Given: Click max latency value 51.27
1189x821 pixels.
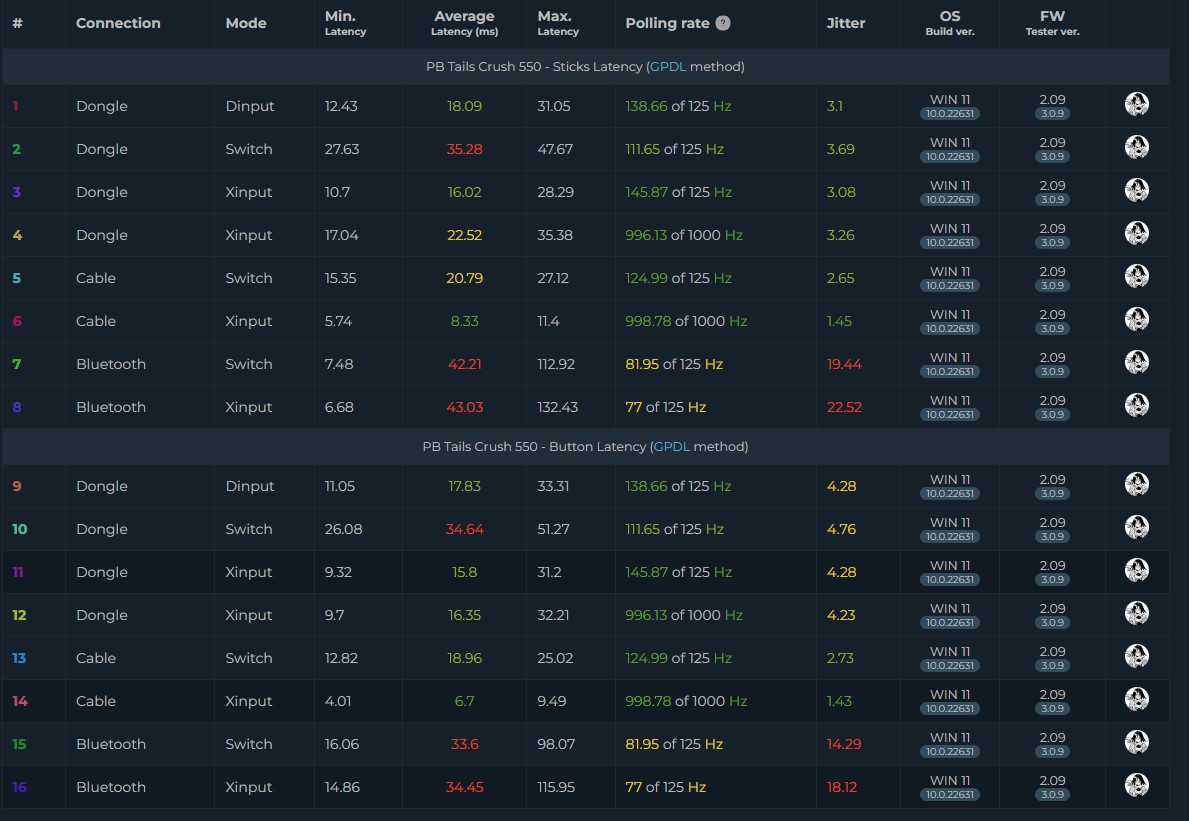Looking at the screenshot, I should pyautogui.click(x=555, y=529).
